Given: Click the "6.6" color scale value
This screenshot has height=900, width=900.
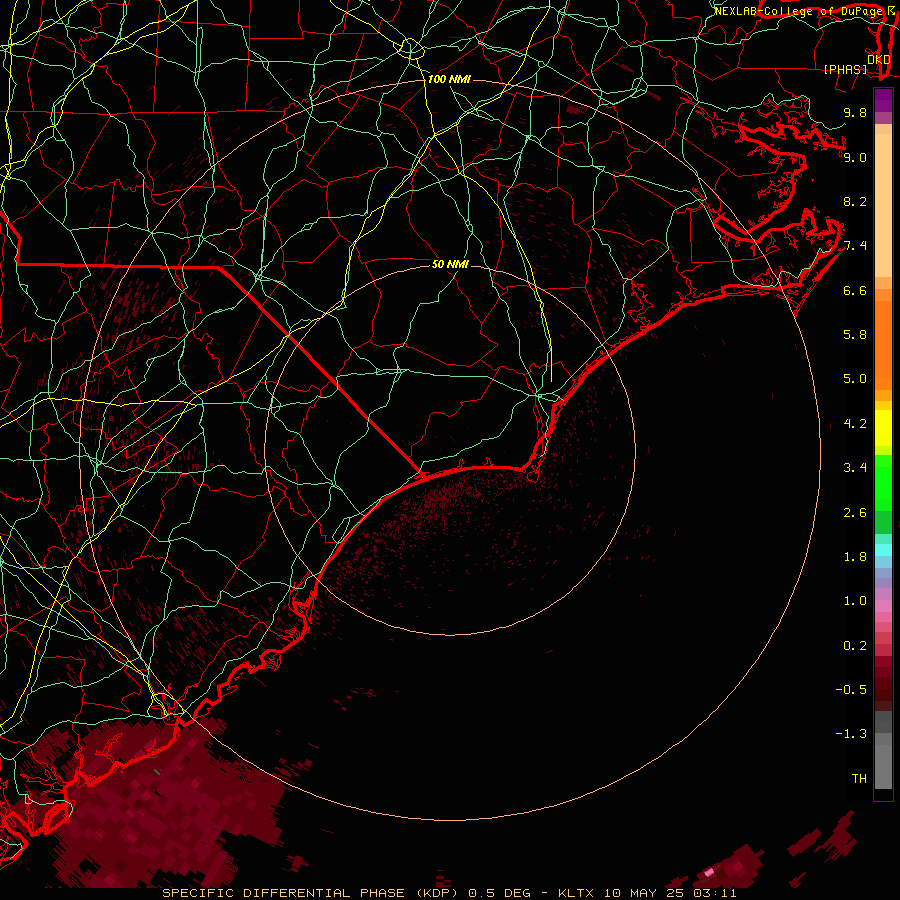Looking at the screenshot, I should point(855,290).
